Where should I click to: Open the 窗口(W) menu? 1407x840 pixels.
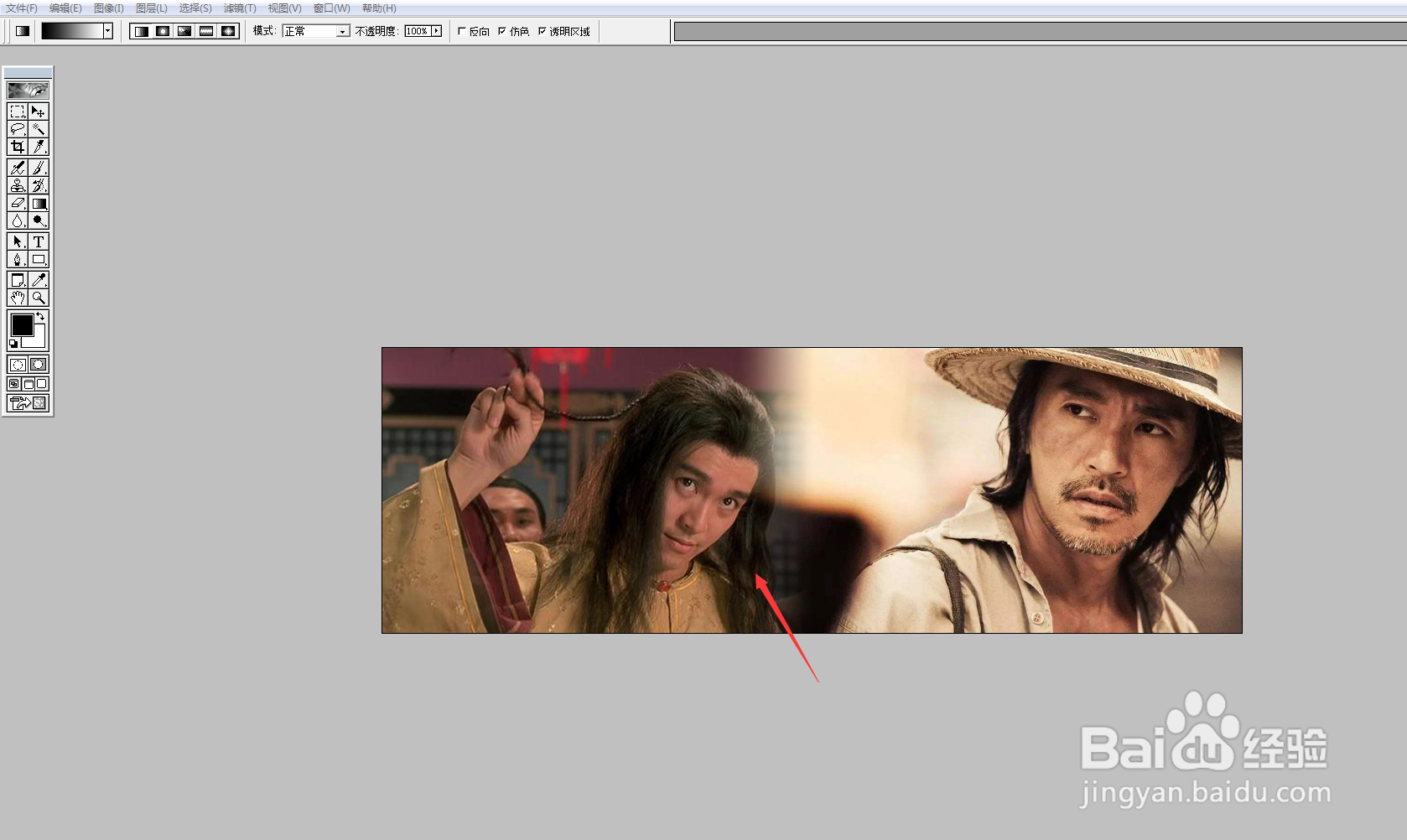(x=332, y=8)
